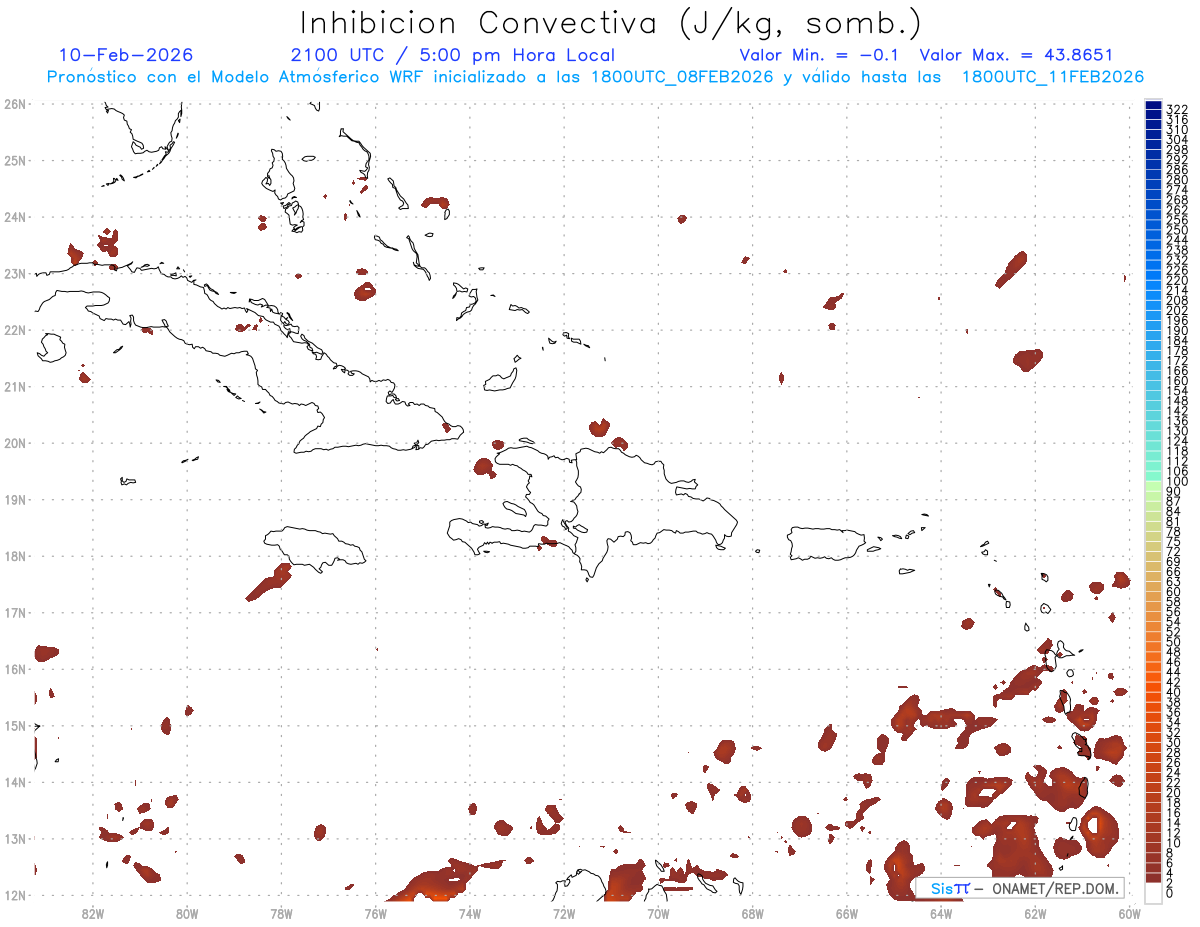Click the '72W' longitude label
Image resolution: width=1200 pixels, height=927 pixels.
pyautogui.click(x=564, y=912)
